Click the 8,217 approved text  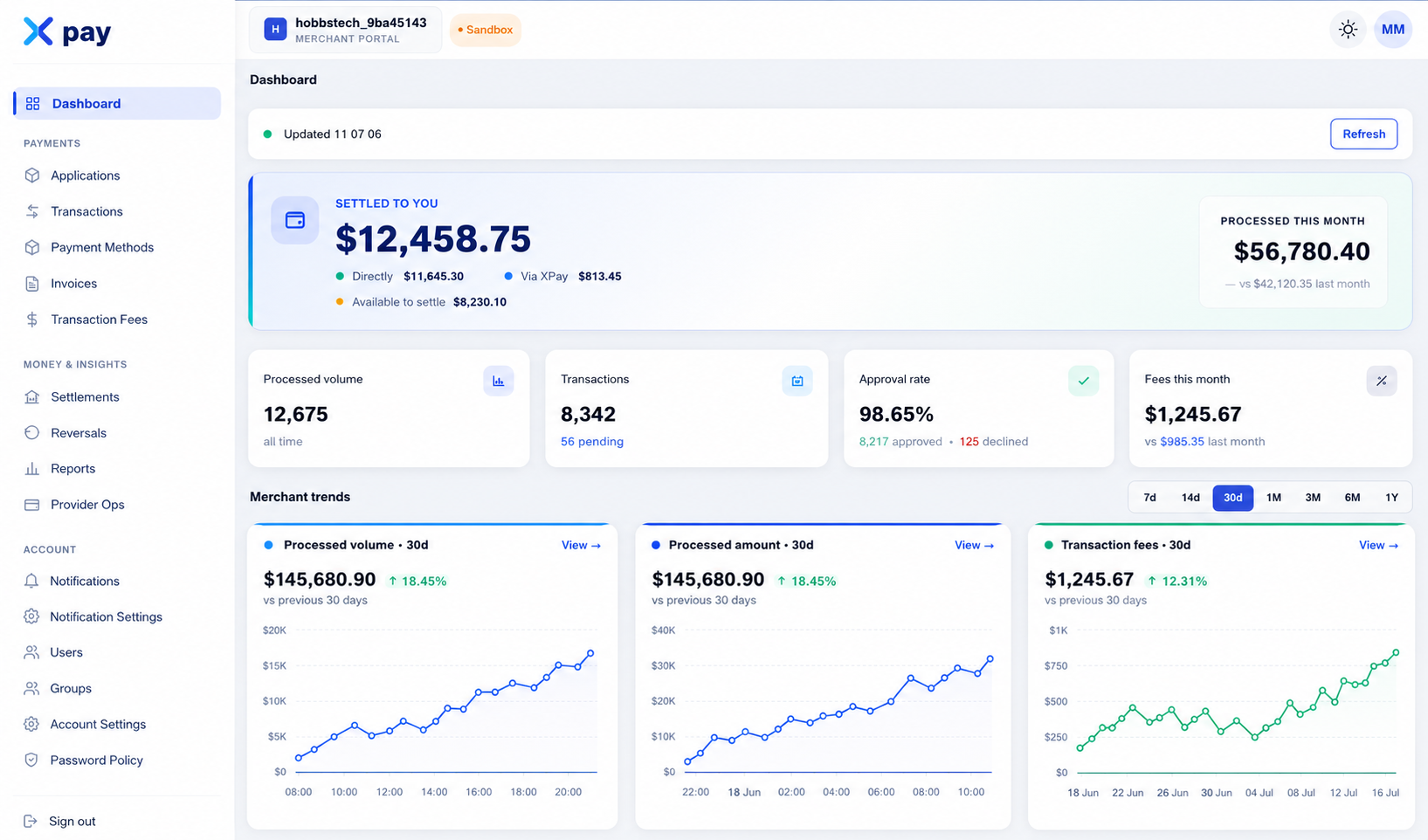pos(900,442)
